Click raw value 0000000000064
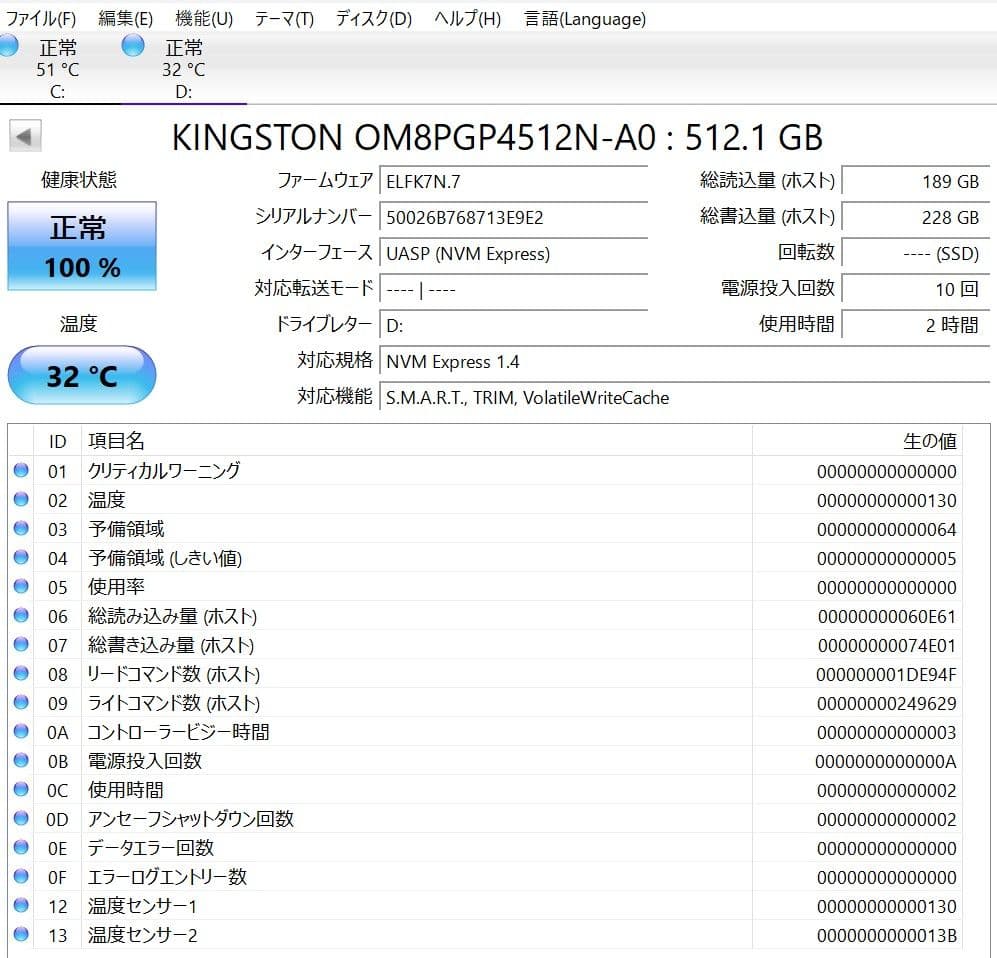997x958 pixels. pyautogui.click(x=886, y=529)
